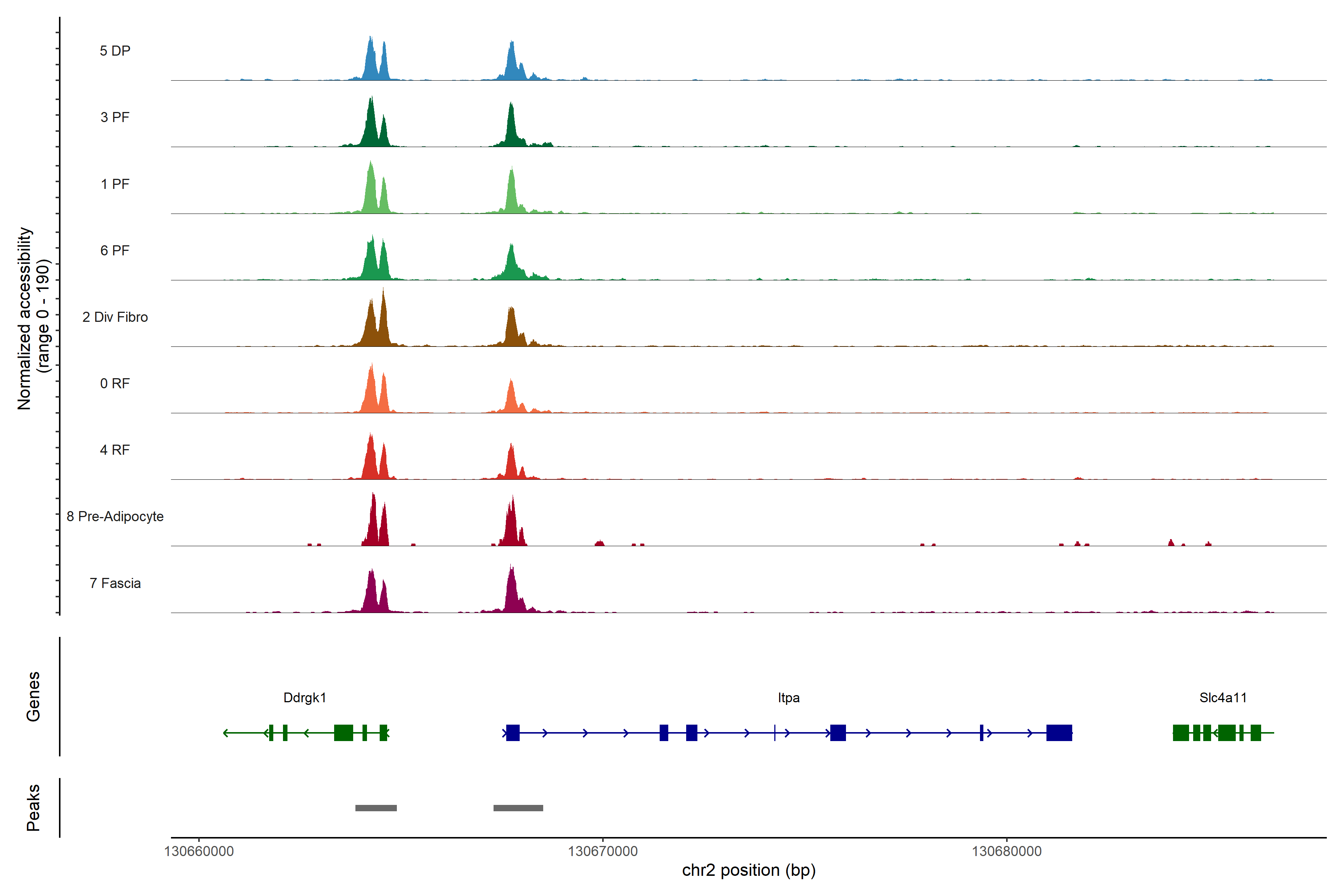The width and height of the screenshot is (1344, 896).
Task: Click the chr2 position (bp) axis title
Action: [749, 870]
